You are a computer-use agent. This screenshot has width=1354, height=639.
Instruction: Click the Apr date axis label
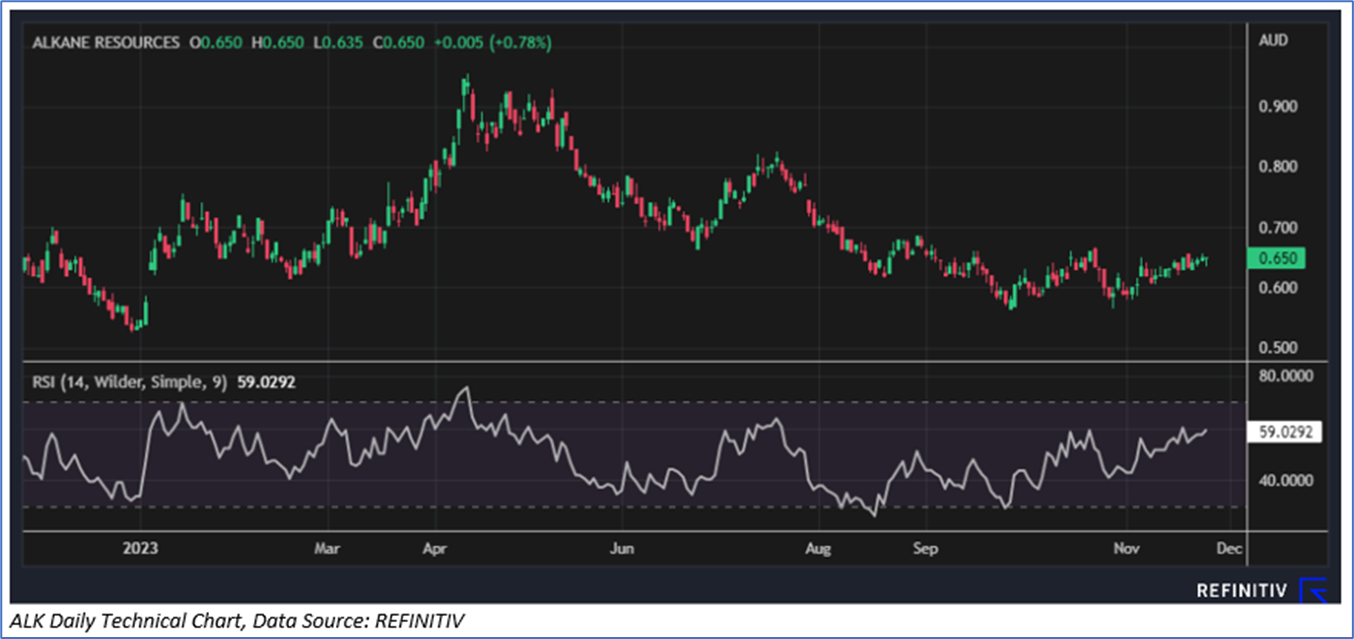click(x=434, y=549)
